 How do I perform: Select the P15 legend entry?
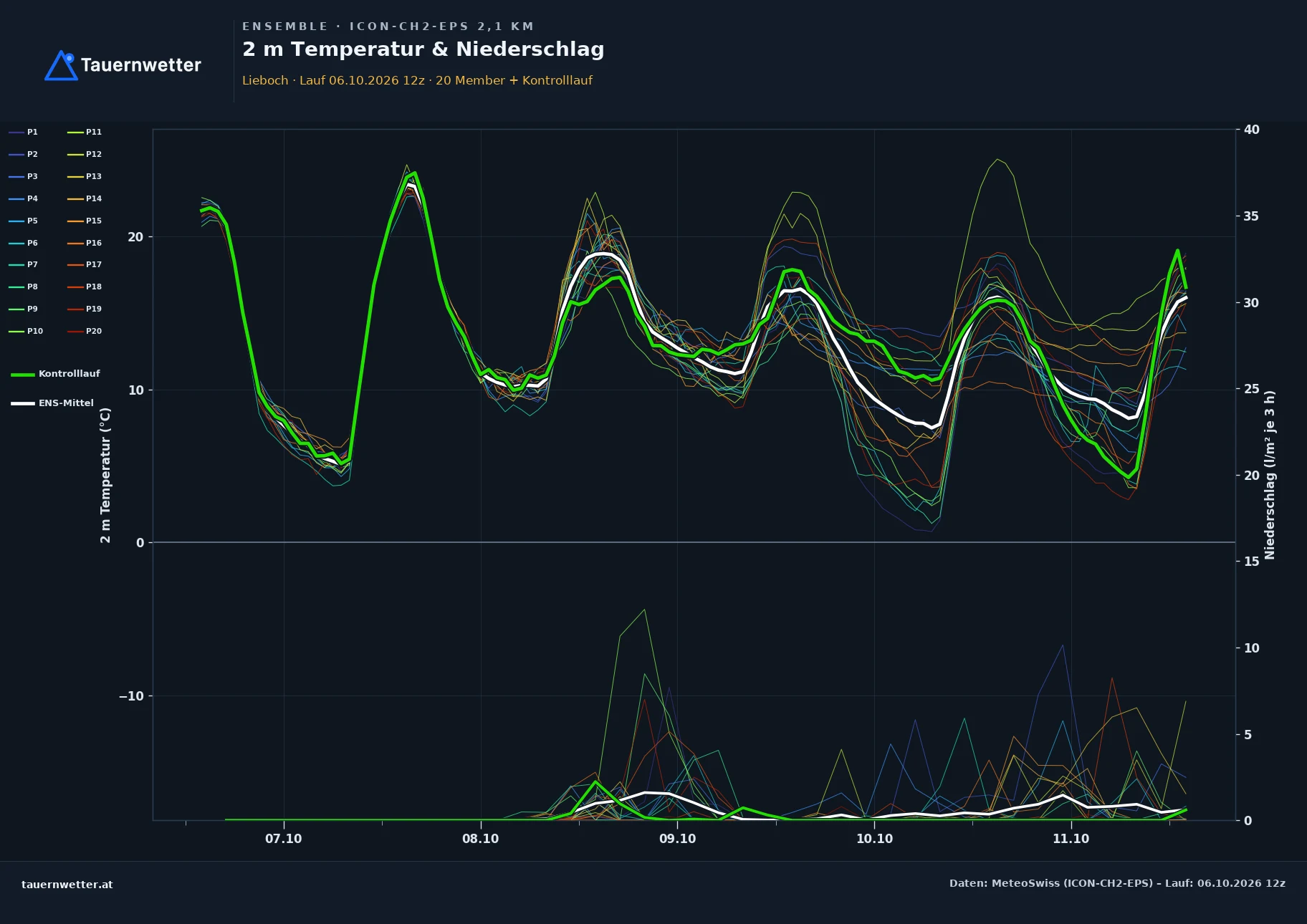(85, 221)
